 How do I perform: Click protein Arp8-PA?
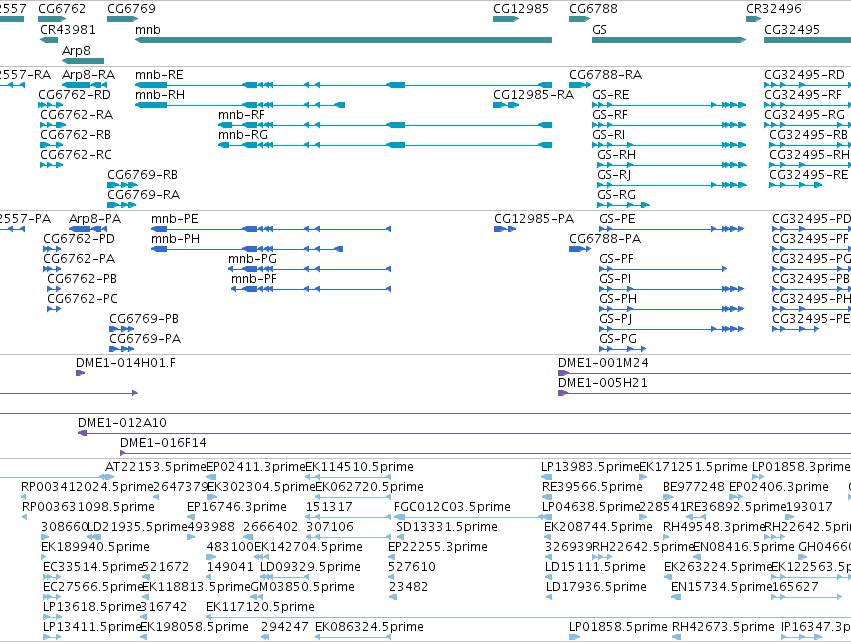tap(95, 219)
